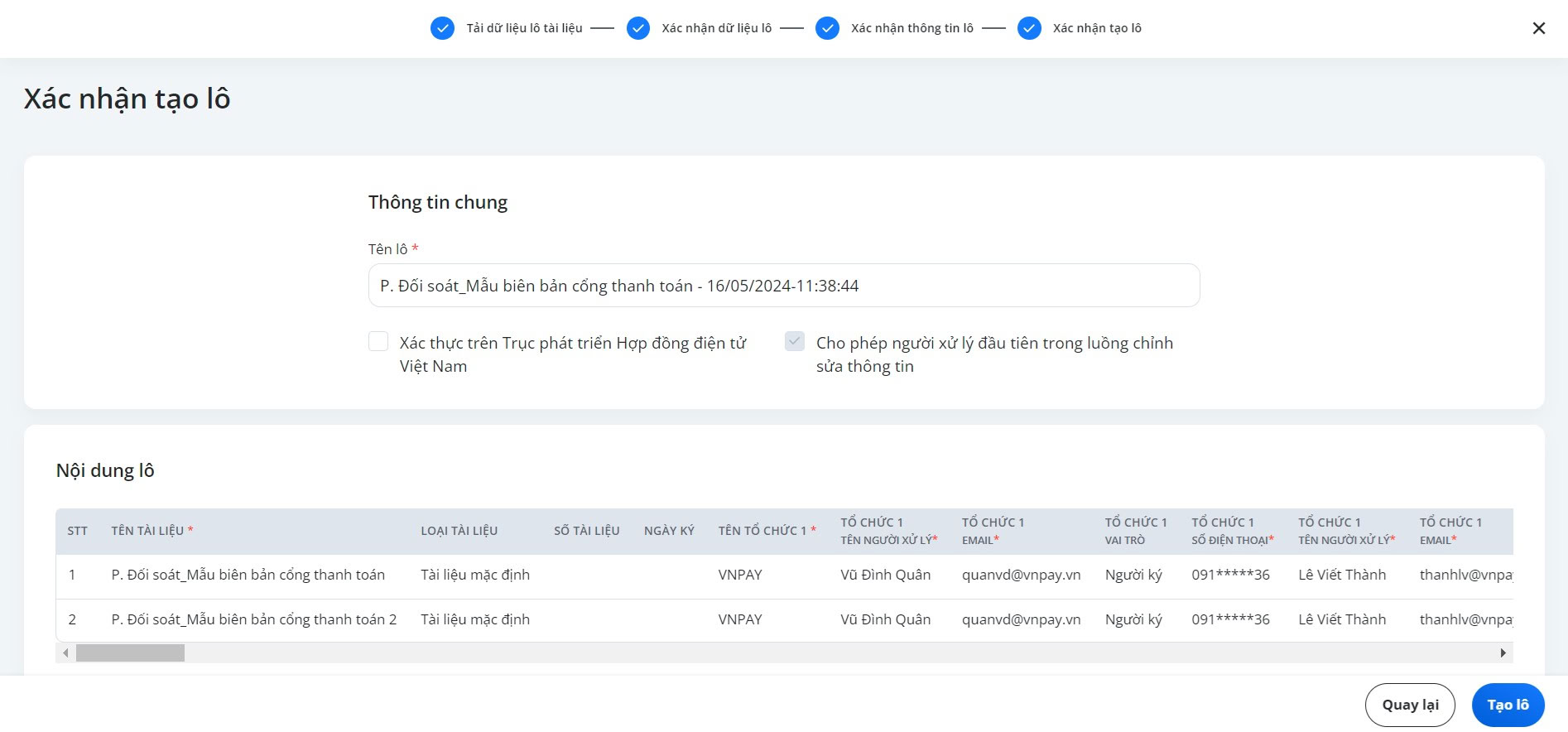The height and width of the screenshot is (732, 1568).
Task: Click 'quanvd@vnpay.vn' in row 2
Action: pyautogui.click(x=1021, y=619)
